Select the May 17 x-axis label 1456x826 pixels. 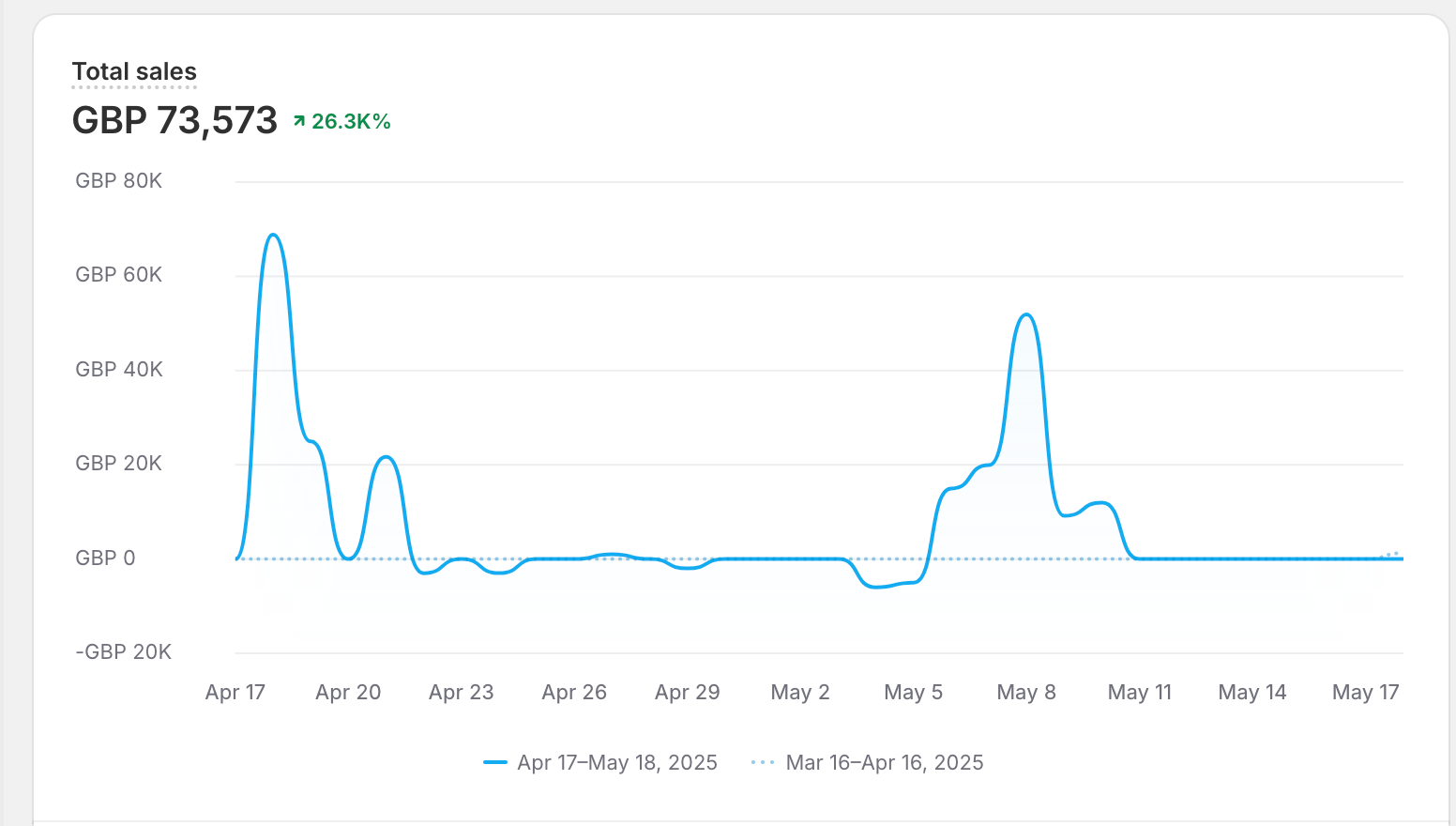(1365, 693)
